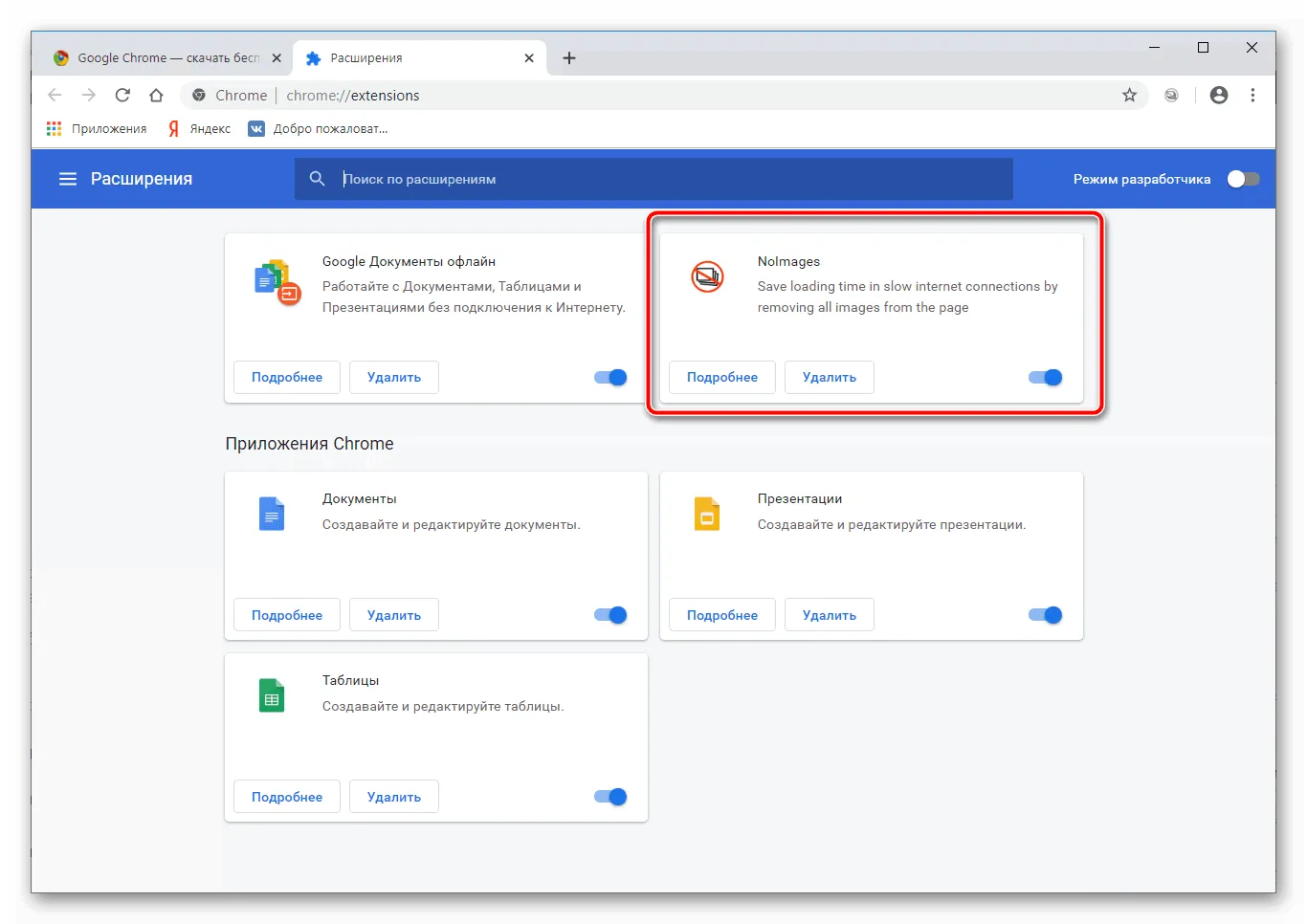The image size is (1307, 924).
Task: Open Подробнее for Презентации app
Action: [722, 615]
